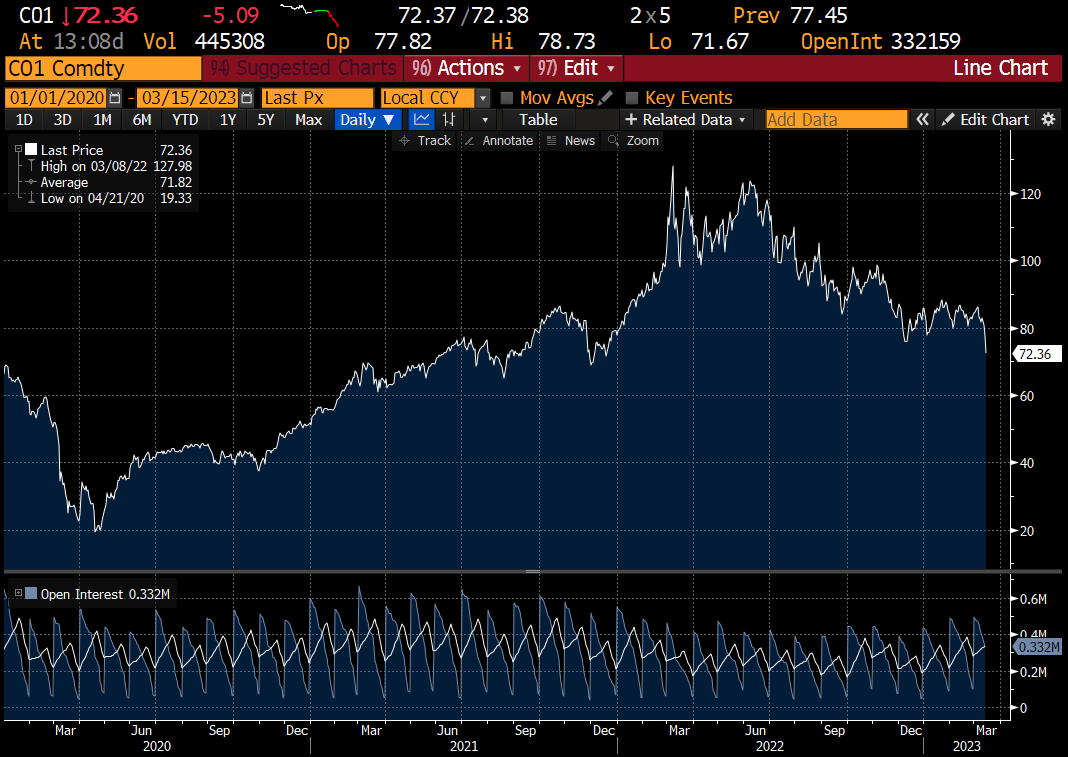Select the 3D range tab

point(63,120)
